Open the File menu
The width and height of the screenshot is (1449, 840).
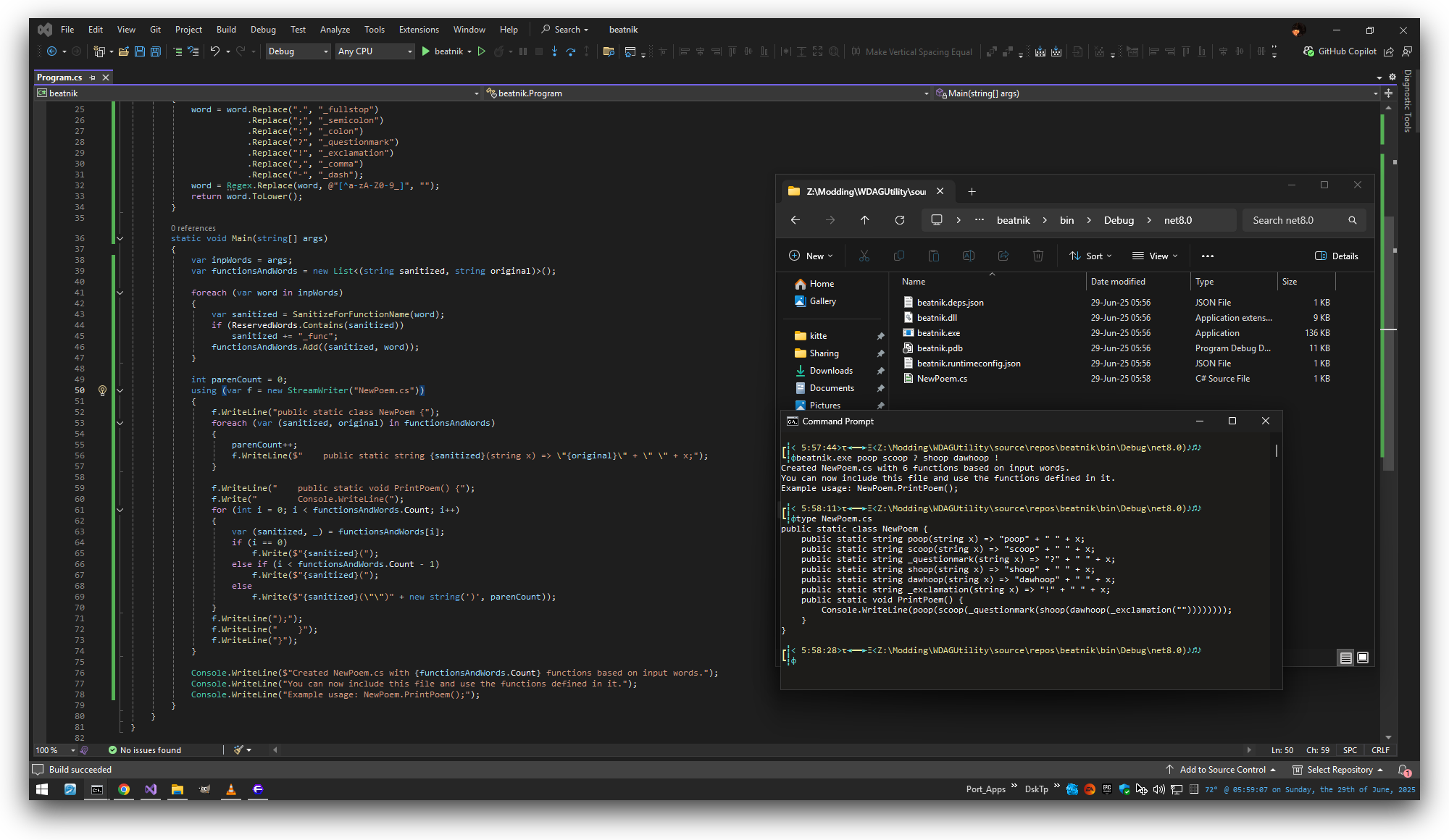click(x=67, y=30)
